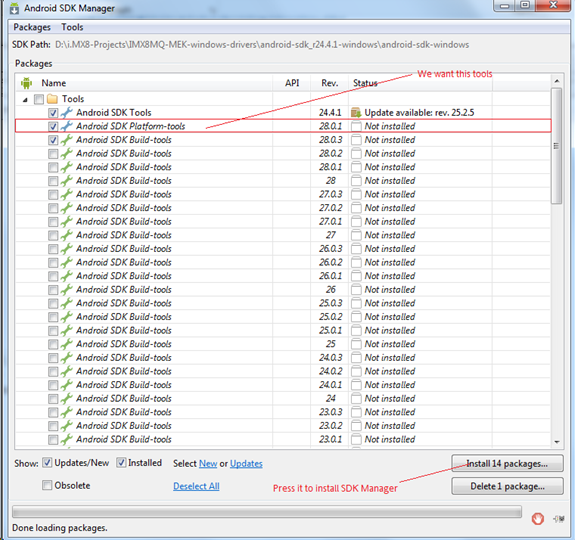Click the loading progress bar
Image resolution: width=575 pixels, height=540 pixels.
pos(267,511)
